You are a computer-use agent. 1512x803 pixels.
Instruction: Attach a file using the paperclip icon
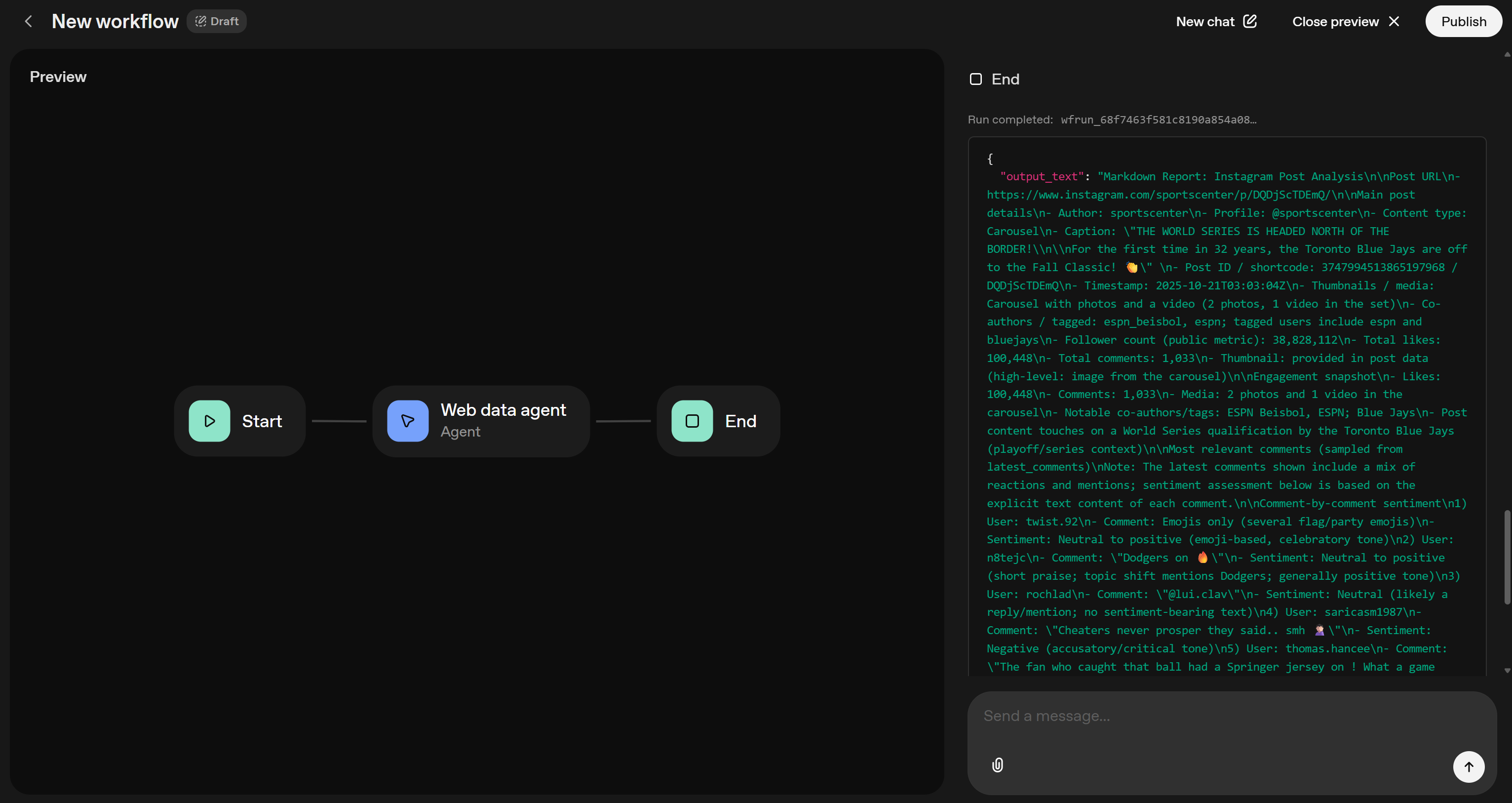click(x=997, y=765)
